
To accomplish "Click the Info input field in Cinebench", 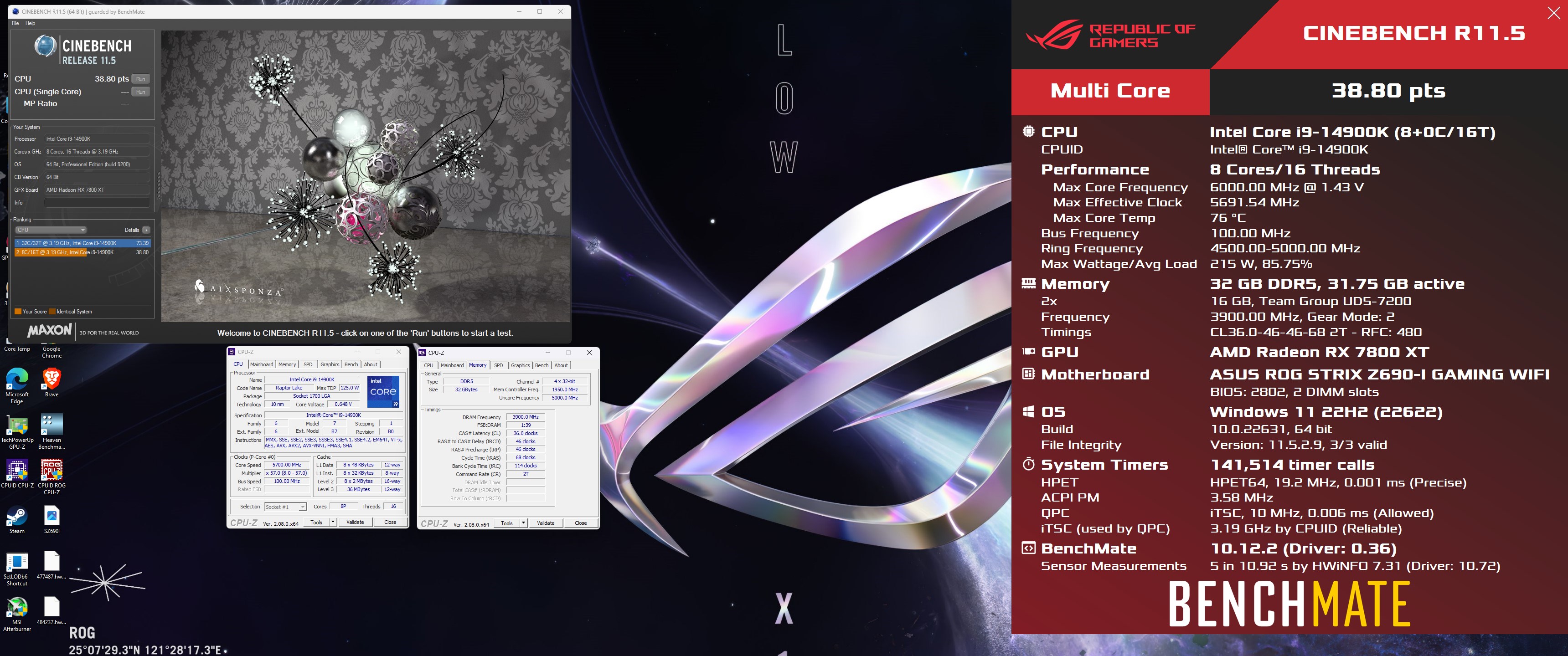I will pos(98,203).
